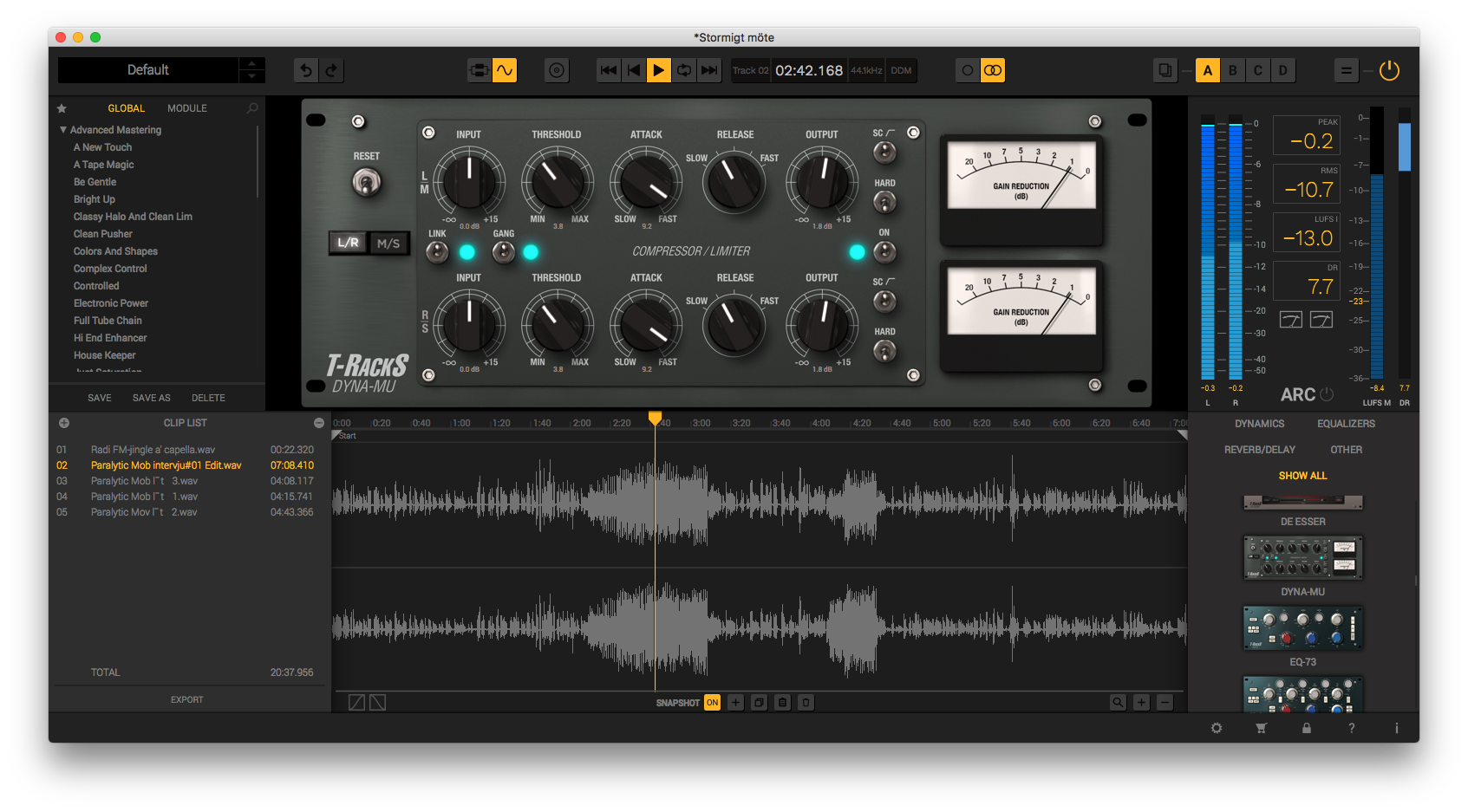Click SAVE under the preset list

[x=100, y=398]
